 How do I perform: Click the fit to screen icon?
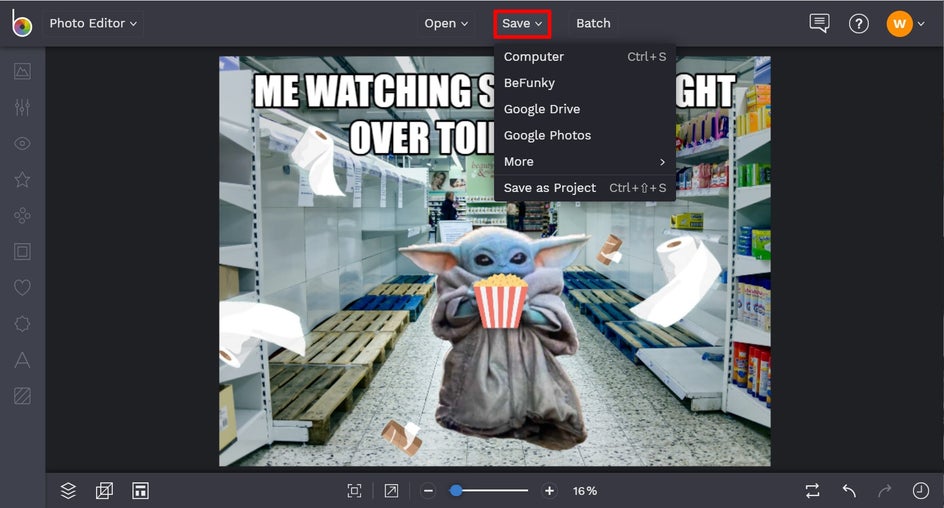point(355,491)
